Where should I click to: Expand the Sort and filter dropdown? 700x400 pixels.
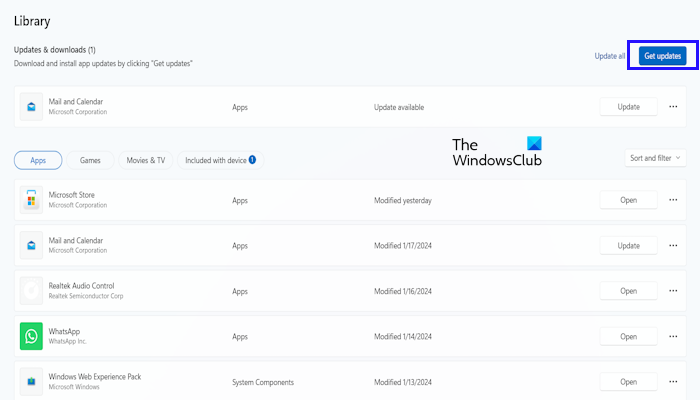pos(655,158)
